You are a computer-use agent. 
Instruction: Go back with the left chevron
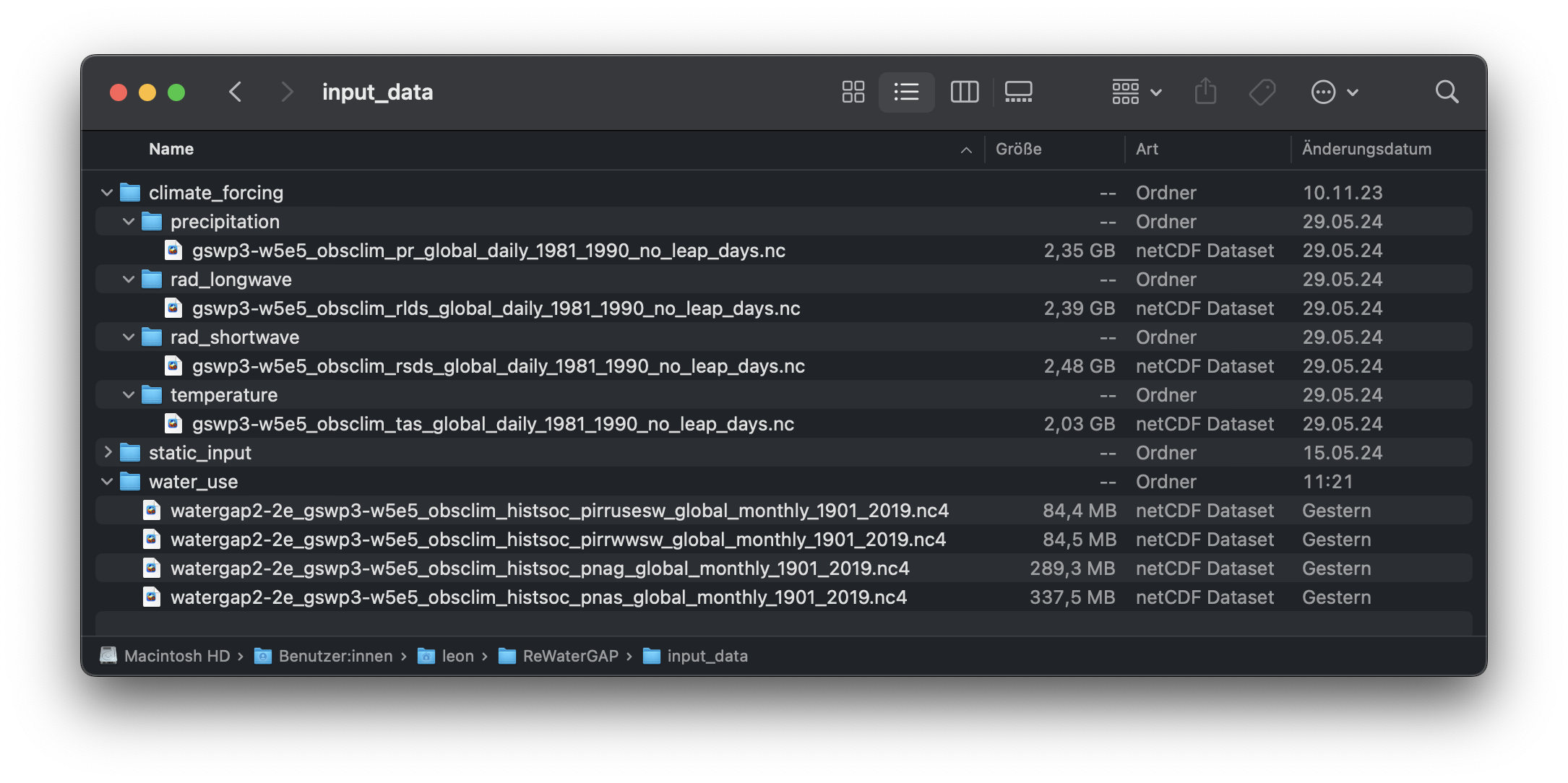coord(235,92)
